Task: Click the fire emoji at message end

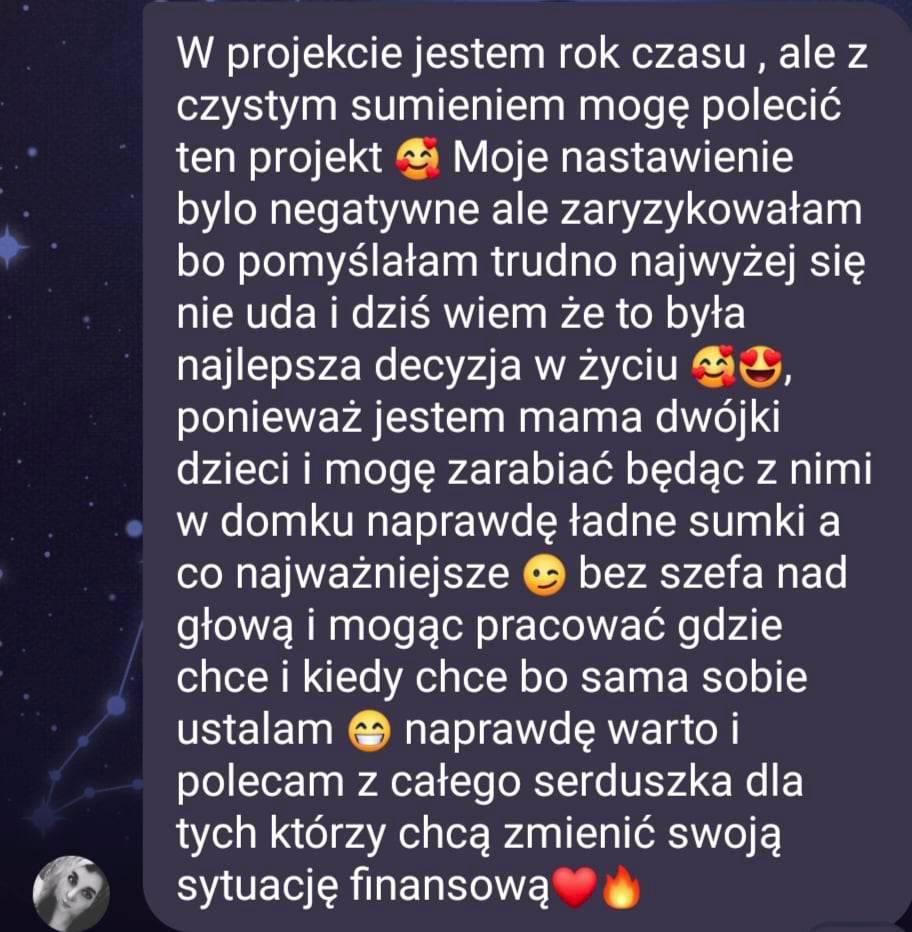Action: click(622, 887)
